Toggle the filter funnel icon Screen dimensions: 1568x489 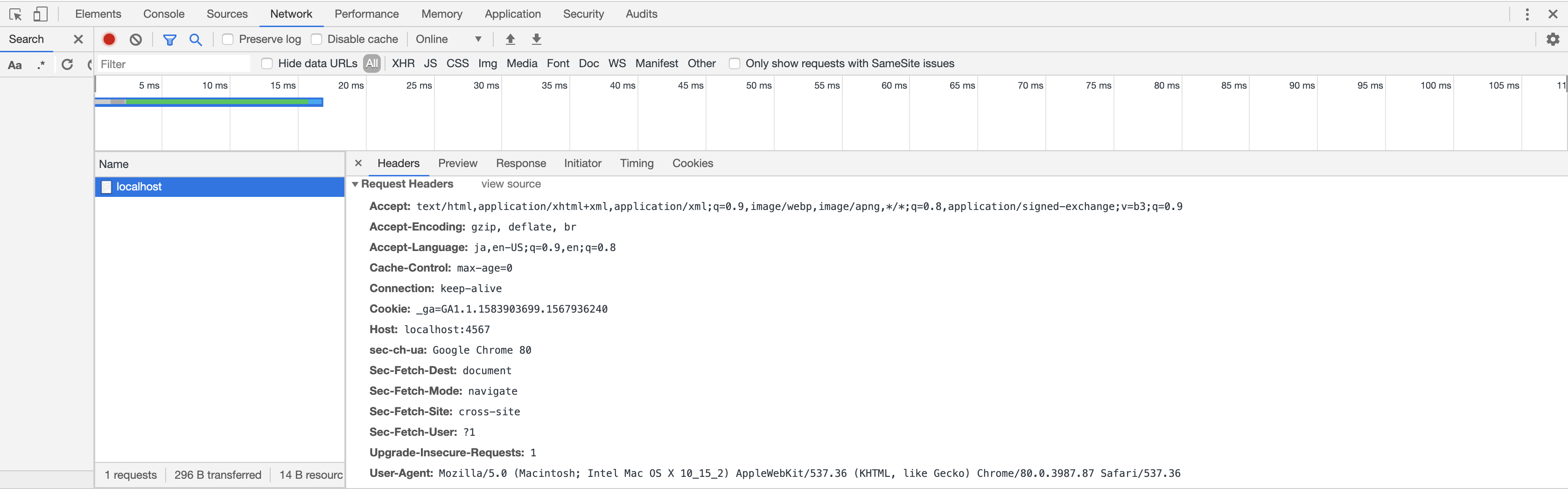pos(169,40)
